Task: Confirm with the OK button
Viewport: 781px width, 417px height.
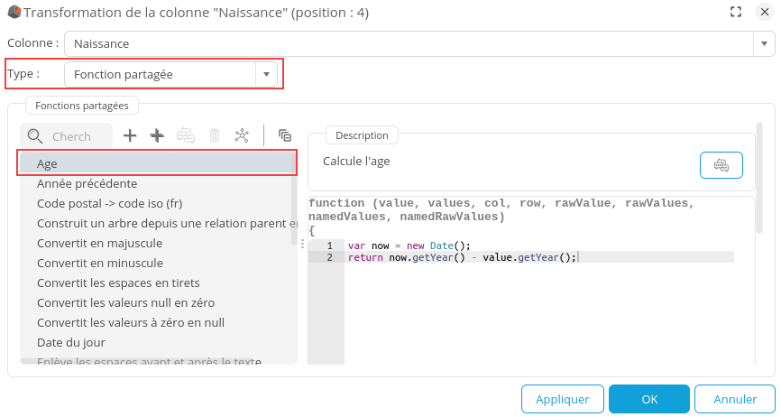Action: tap(649, 399)
